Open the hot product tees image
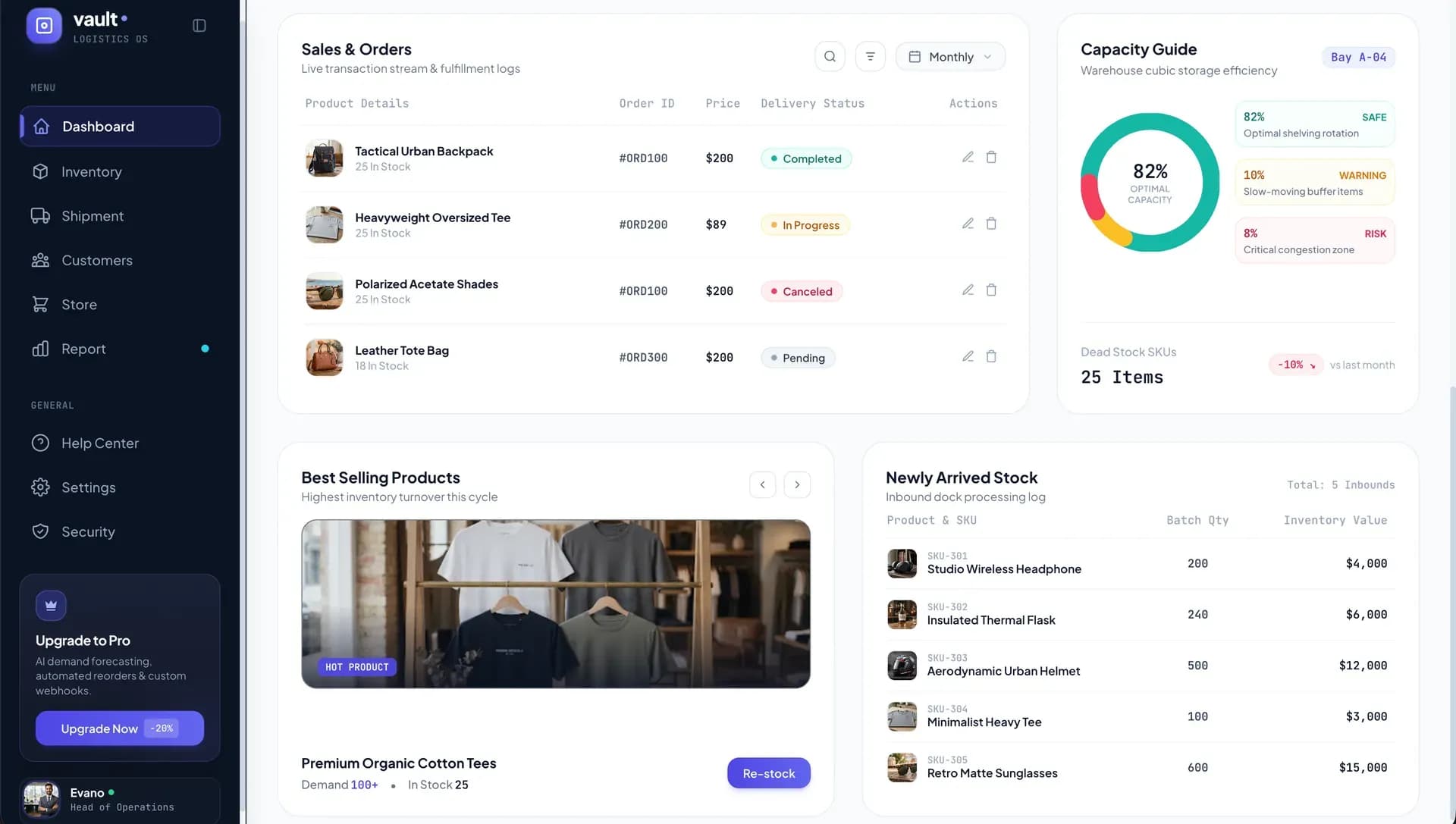The image size is (1456, 824). point(555,604)
